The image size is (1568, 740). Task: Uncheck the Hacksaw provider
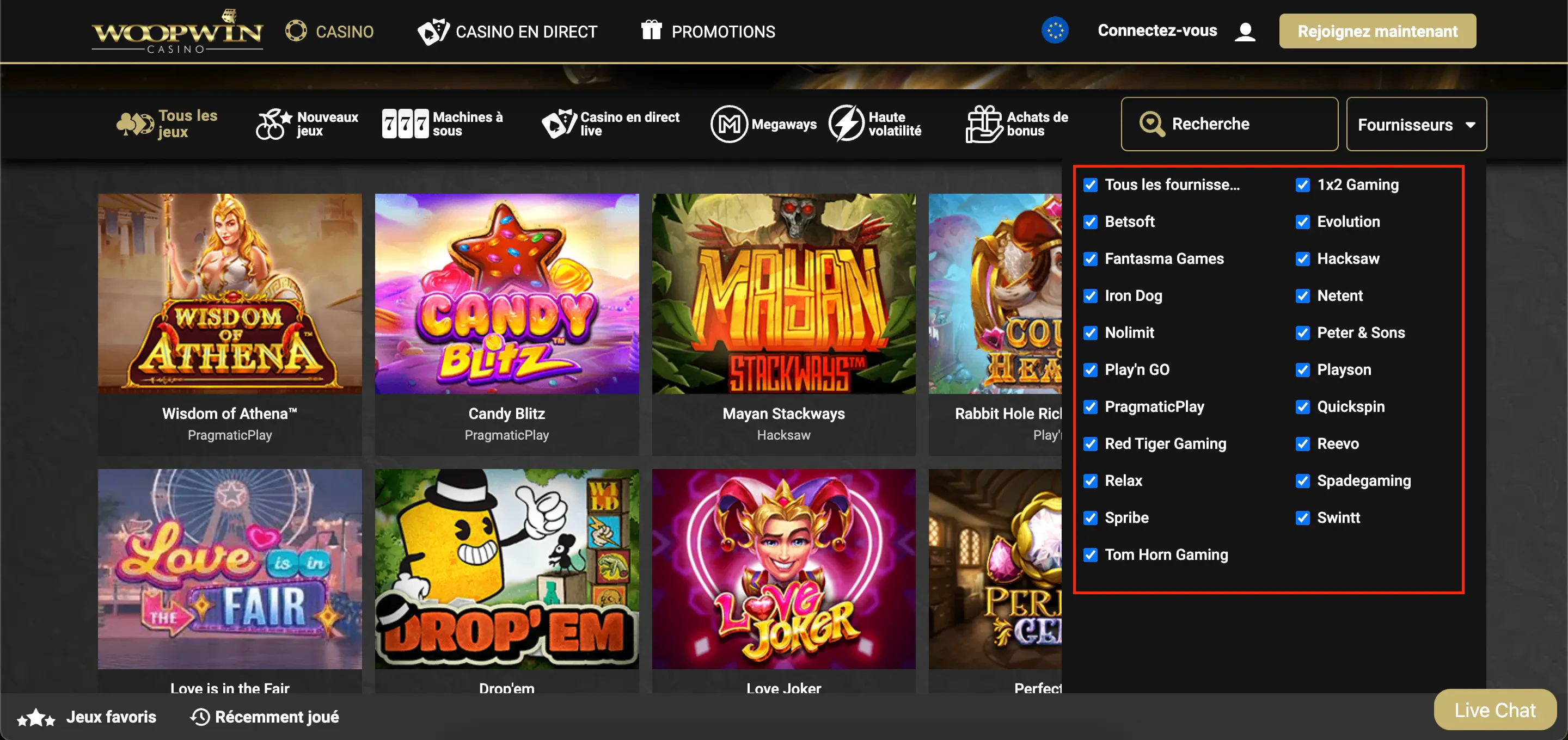[x=1302, y=259]
